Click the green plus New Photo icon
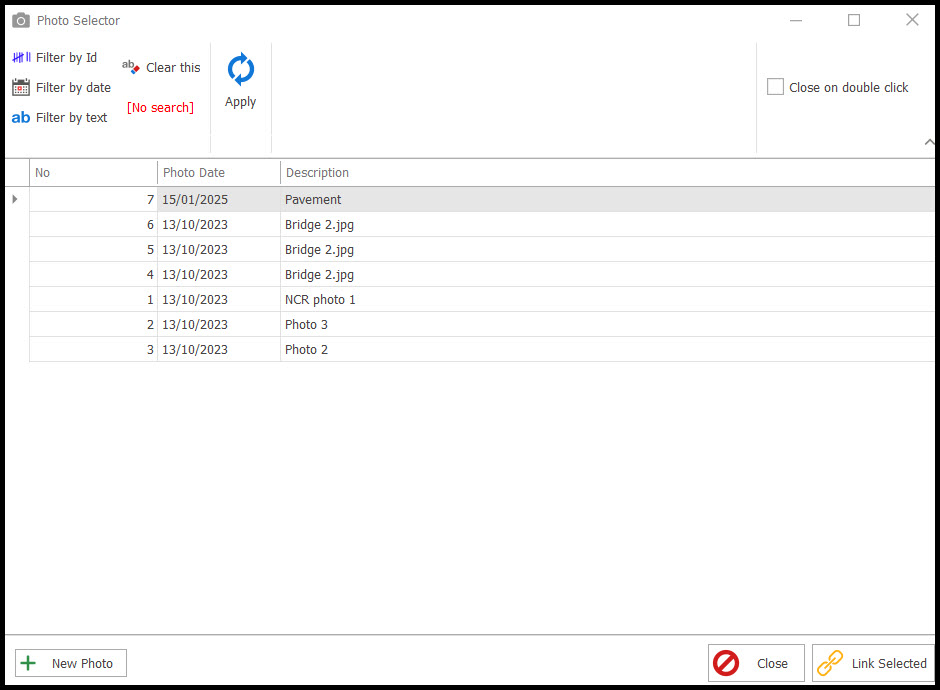940x690 pixels. (x=29, y=663)
